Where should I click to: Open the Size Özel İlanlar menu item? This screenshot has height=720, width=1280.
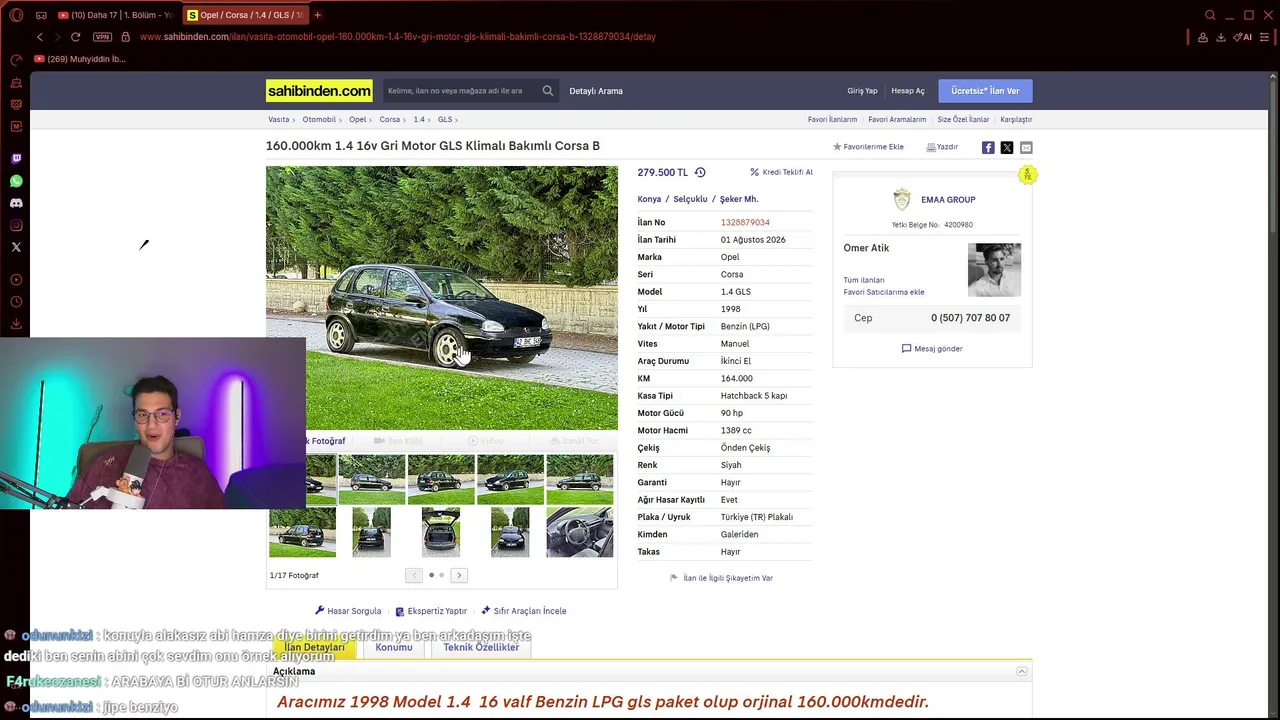(x=963, y=120)
